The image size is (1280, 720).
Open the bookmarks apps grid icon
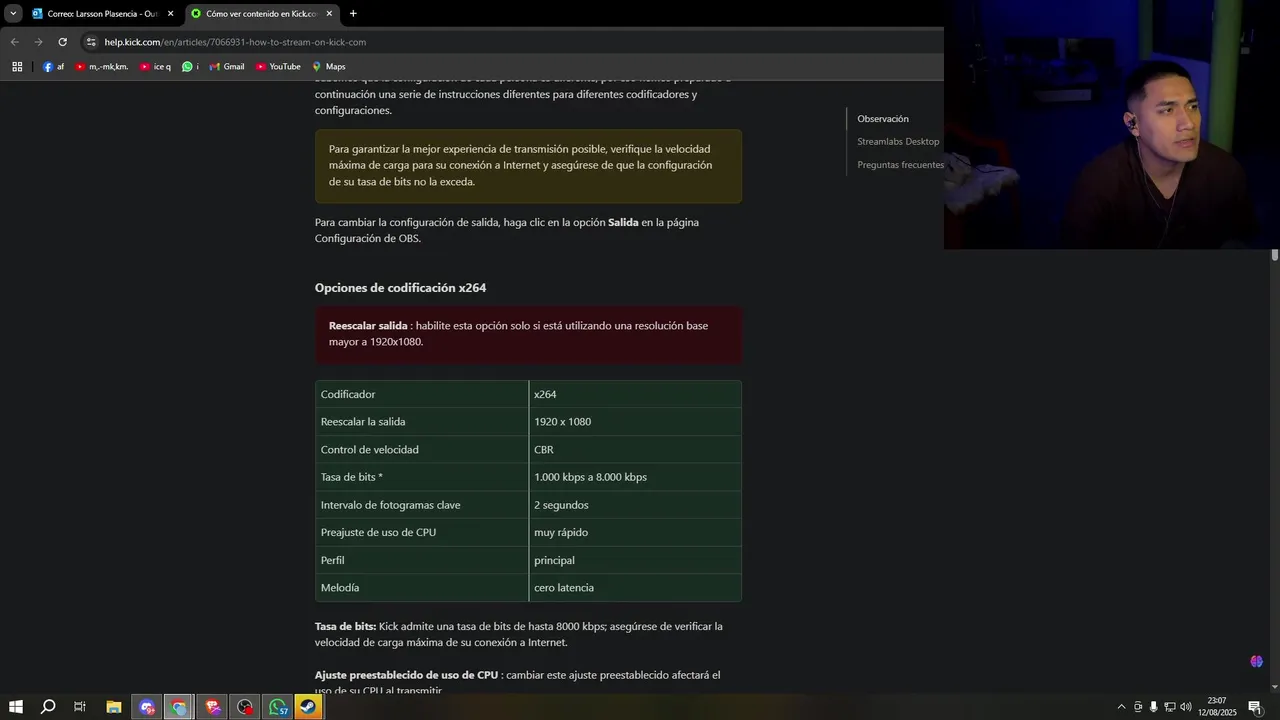pos(17,67)
